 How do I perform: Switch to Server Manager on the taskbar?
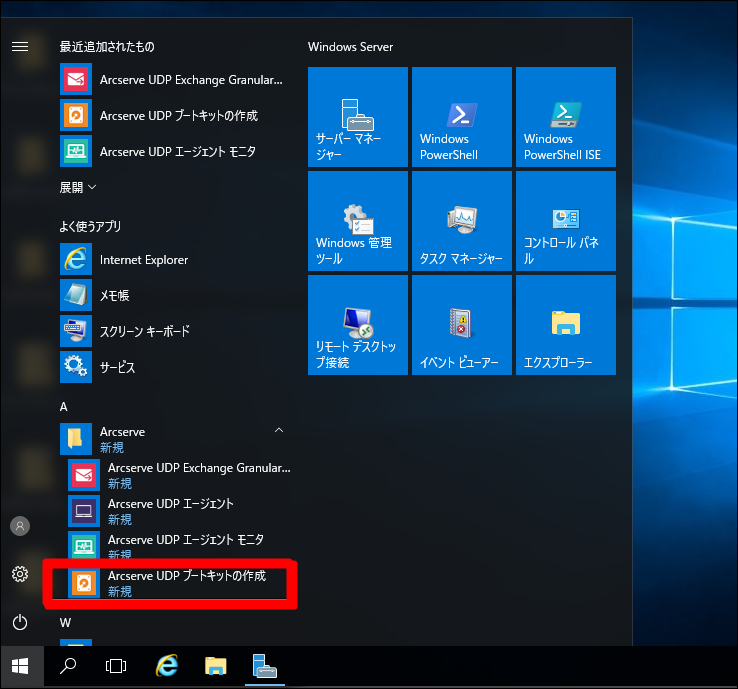[x=265, y=666]
